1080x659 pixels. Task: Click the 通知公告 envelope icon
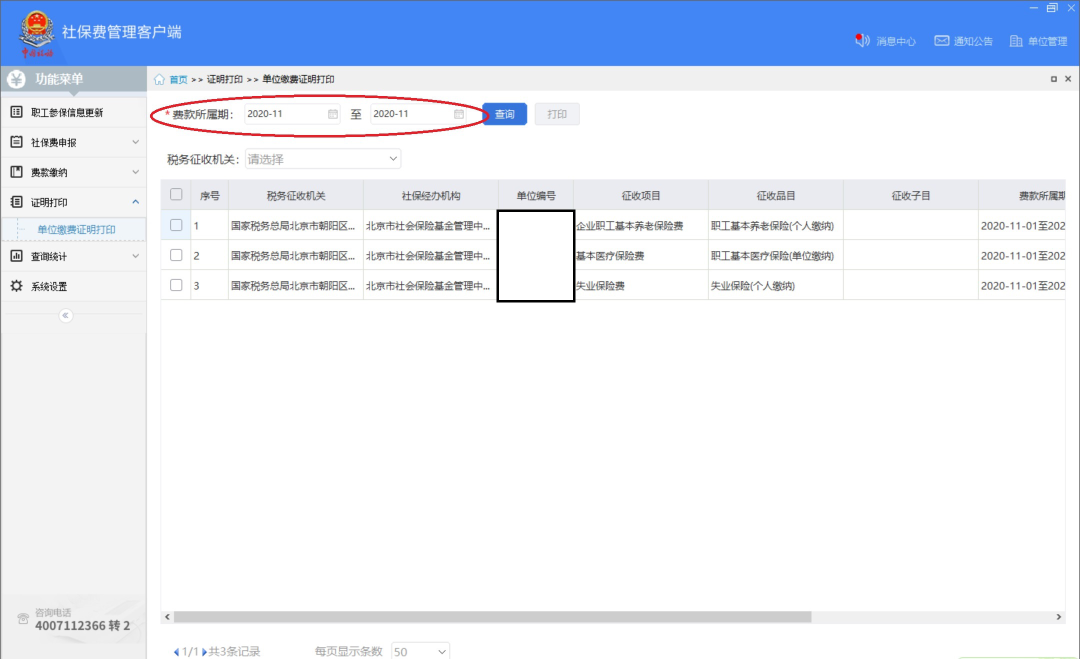(x=941, y=41)
